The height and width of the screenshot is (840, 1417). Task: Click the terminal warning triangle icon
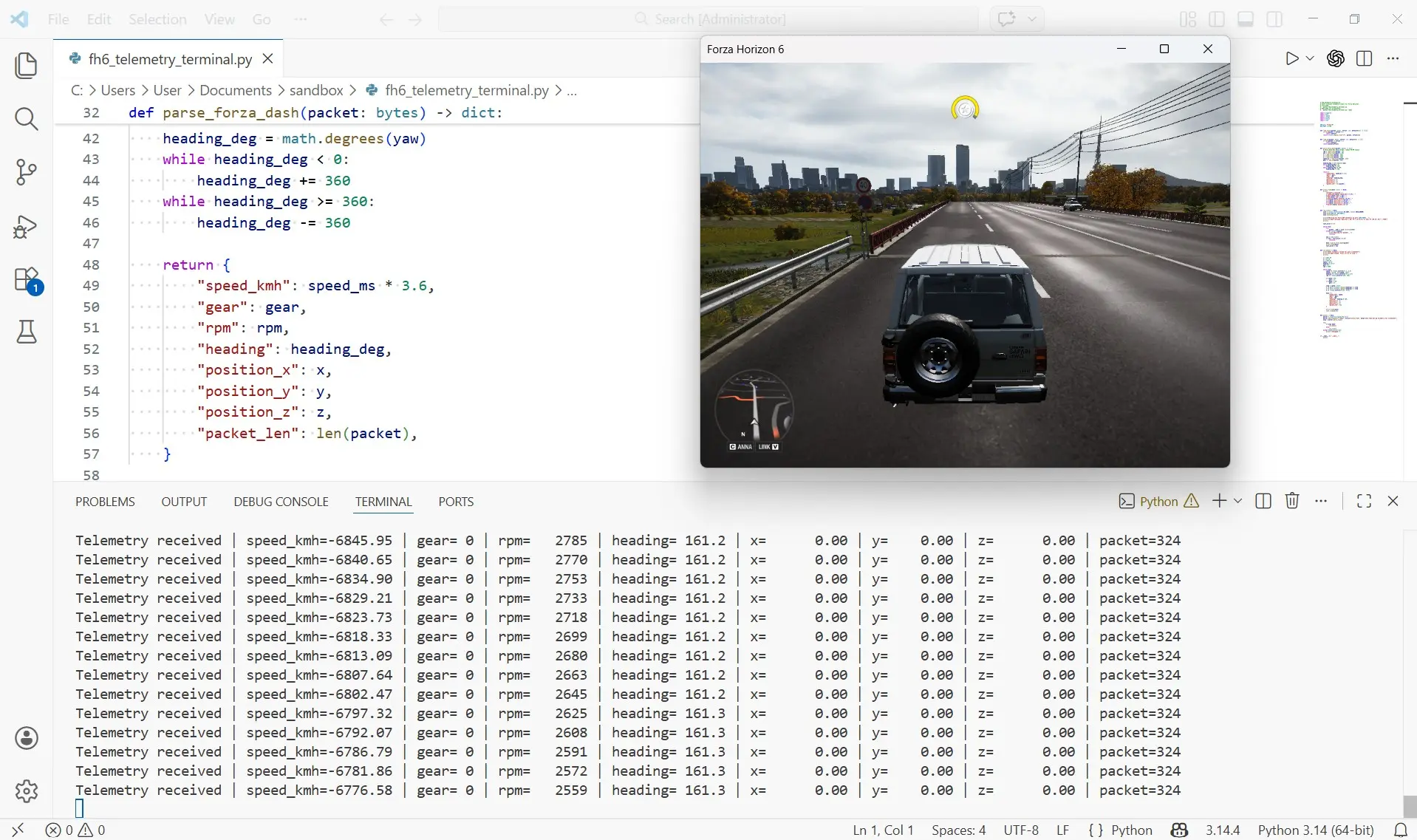tap(1192, 501)
